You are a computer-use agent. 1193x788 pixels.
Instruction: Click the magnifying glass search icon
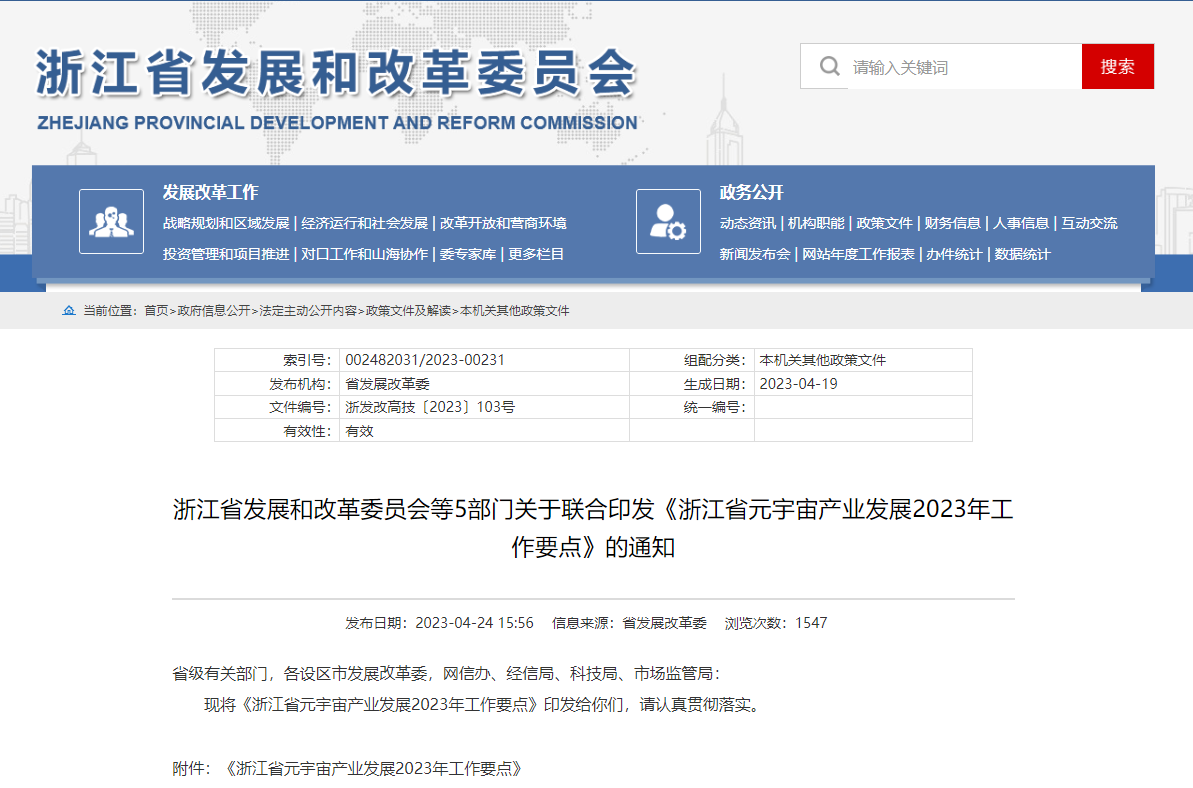click(x=829, y=67)
